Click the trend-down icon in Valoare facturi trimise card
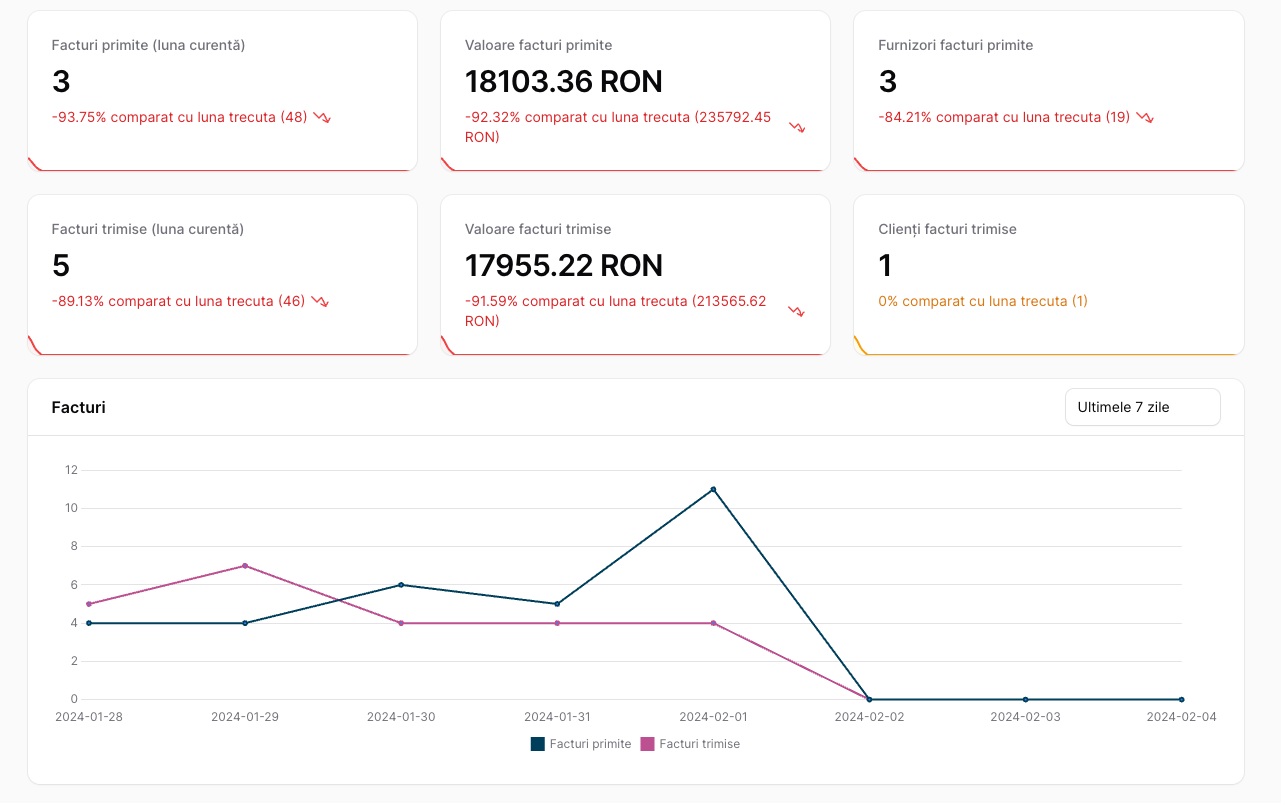Viewport: 1281px width, 803px height. (797, 311)
